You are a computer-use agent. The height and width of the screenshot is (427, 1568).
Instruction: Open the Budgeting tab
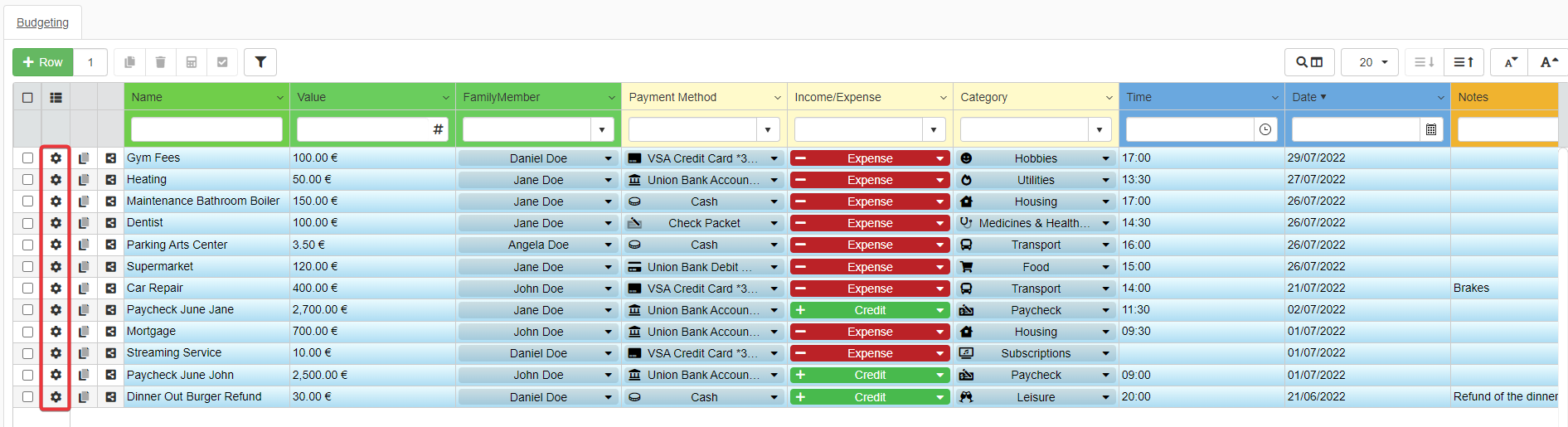43,22
